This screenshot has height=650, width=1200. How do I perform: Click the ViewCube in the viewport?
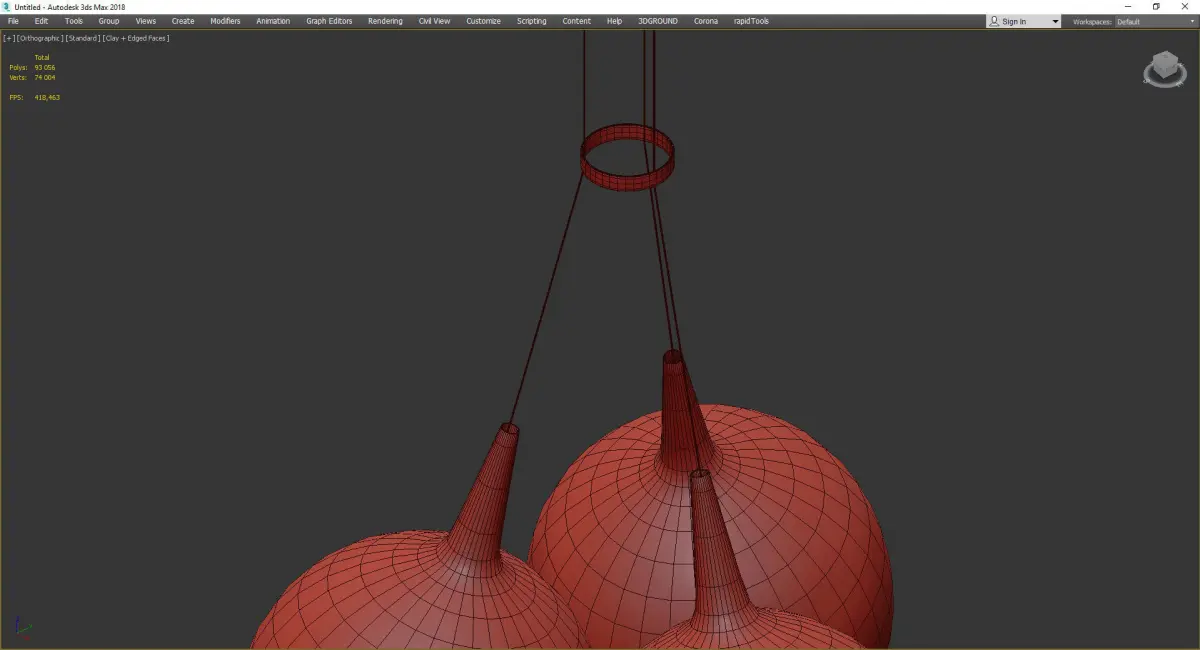click(1163, 70)
